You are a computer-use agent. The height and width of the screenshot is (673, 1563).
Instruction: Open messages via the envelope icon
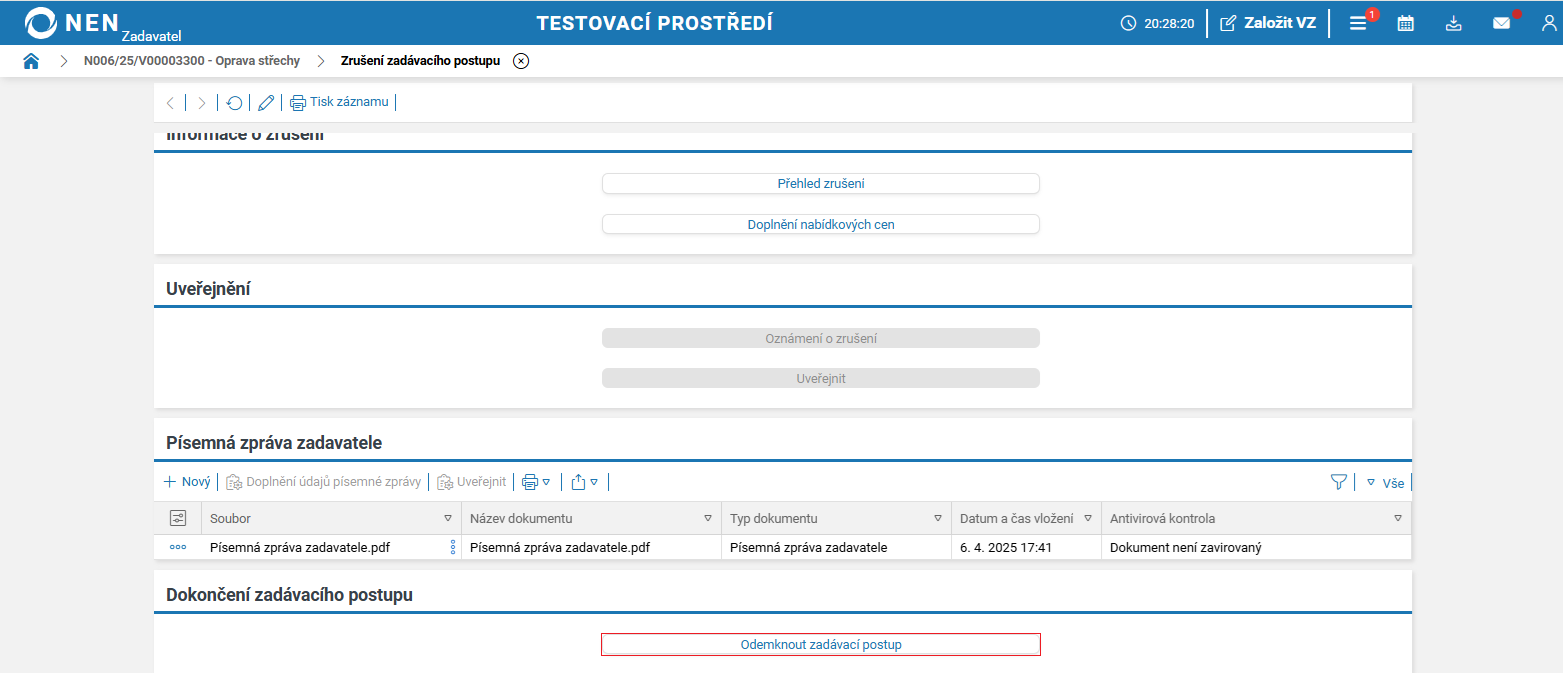click(x=1501, y=21)
